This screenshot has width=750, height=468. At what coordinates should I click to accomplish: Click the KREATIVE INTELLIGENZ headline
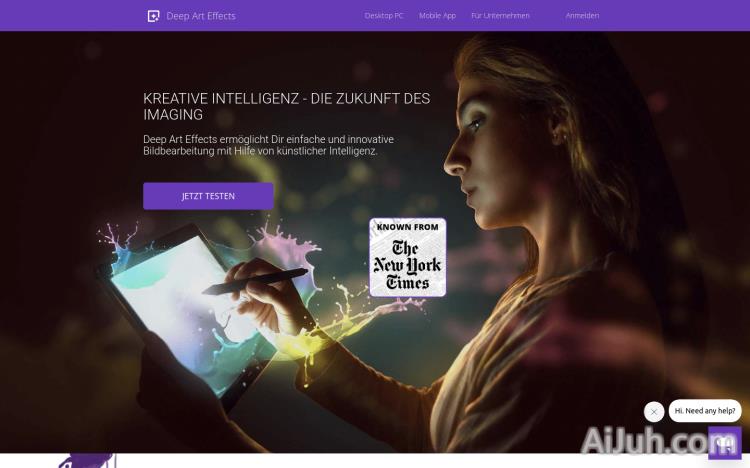287,106
